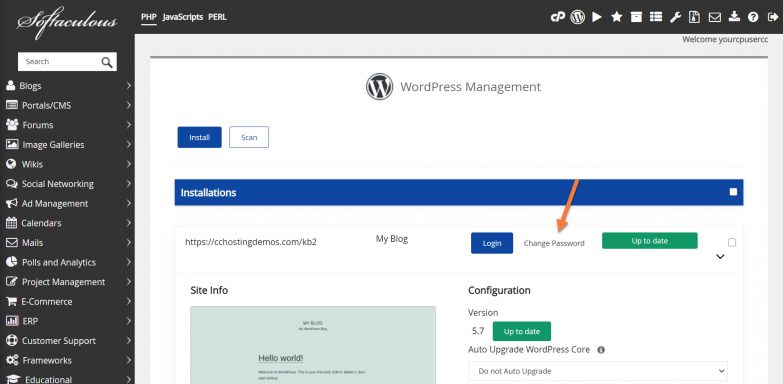Open help via the question mark icon
Image resolution: width=783 pixels, height=384 pixels.
pos(753,17)
